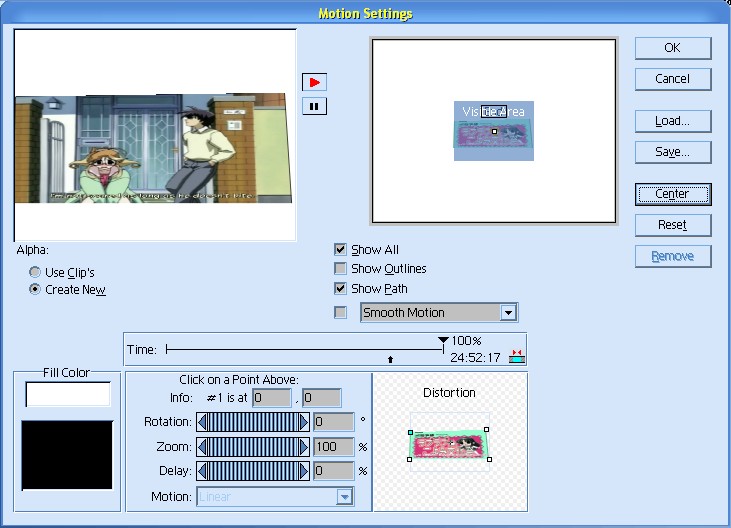The image size is (731, 528).
Task: Click the Load... button
Action: (x=673, y=121)
